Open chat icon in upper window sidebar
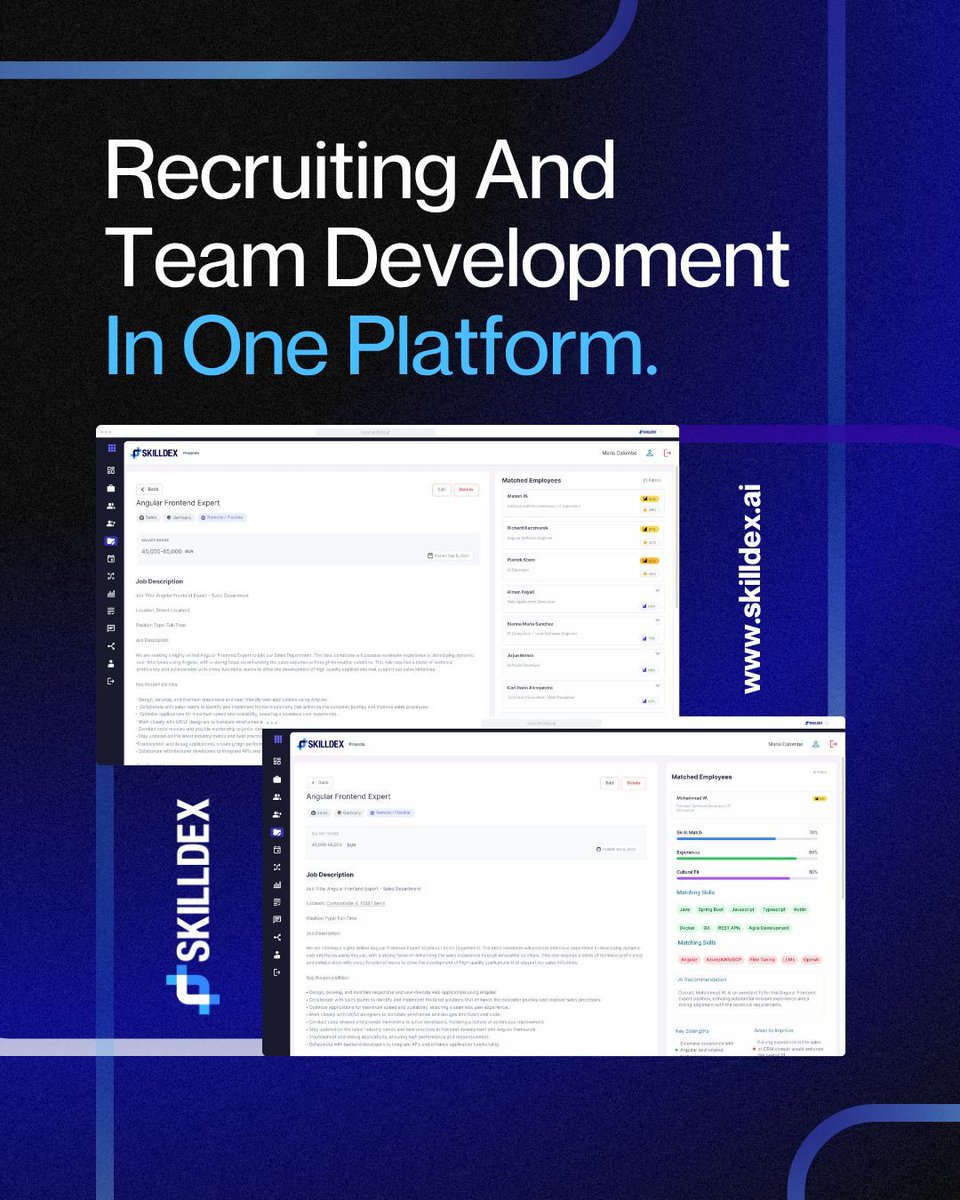 pyautogui.click(x=111, y=628)
